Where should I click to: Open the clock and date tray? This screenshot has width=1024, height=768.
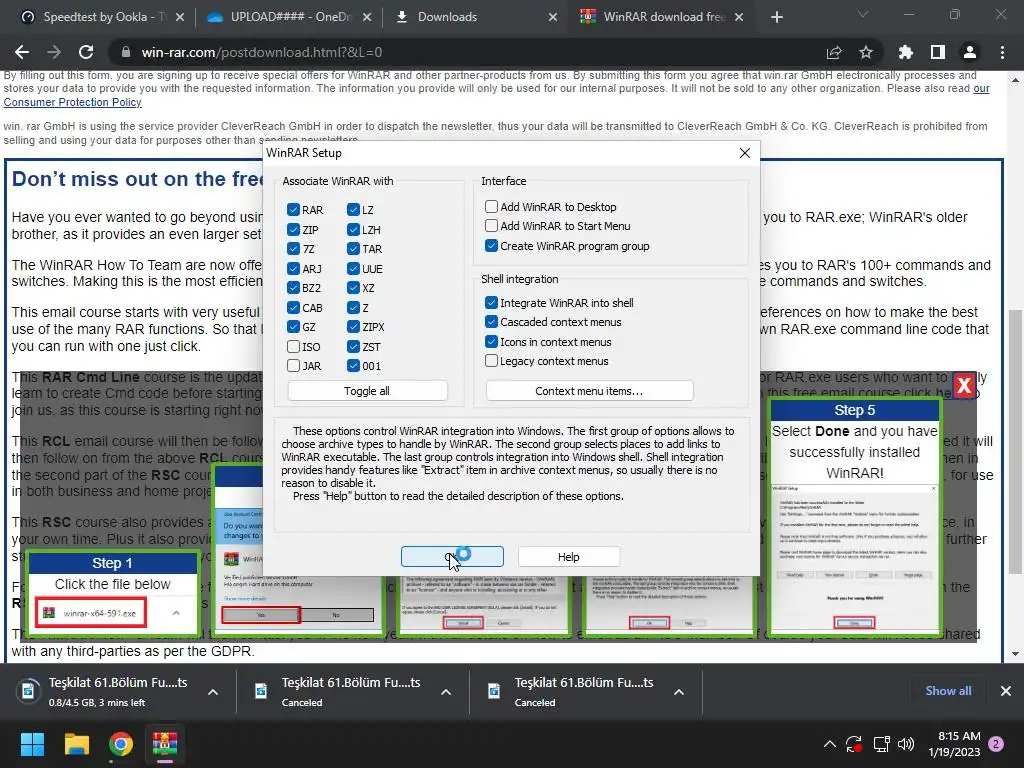pyautogui.click(x=954, y=744)
